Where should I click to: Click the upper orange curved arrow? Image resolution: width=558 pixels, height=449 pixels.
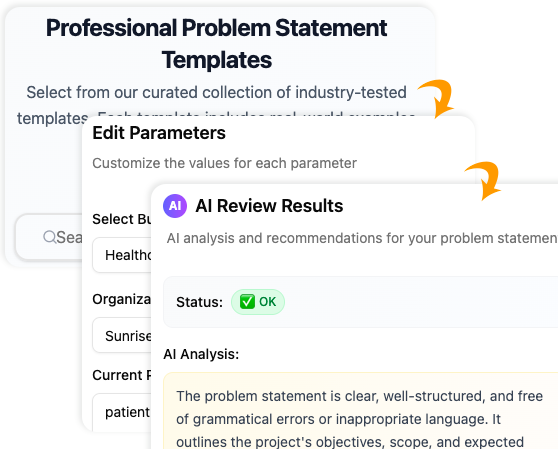[436, 98]
